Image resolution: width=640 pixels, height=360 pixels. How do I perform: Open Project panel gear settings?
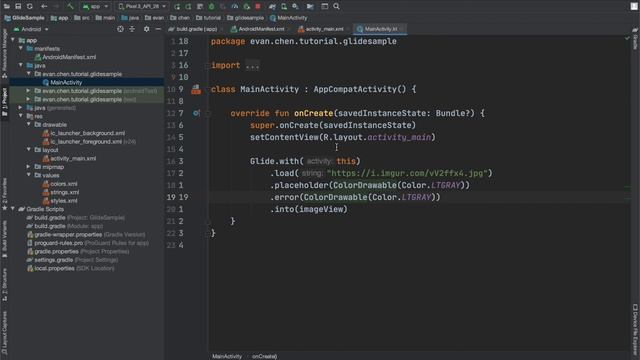(x=147, y=29)
